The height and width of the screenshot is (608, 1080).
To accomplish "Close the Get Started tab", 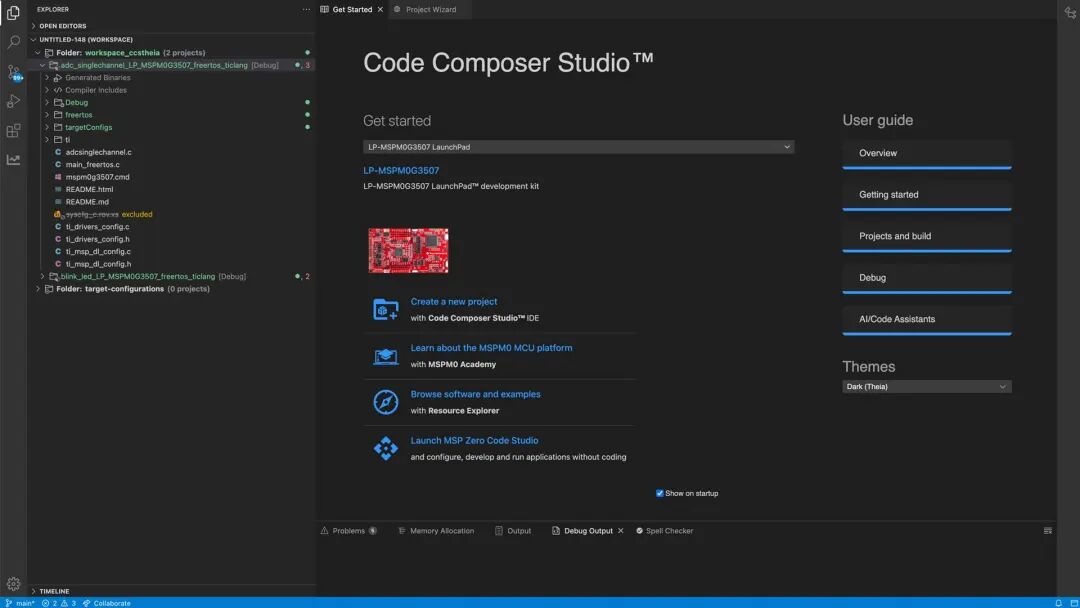I will click(x=380, y=10).
